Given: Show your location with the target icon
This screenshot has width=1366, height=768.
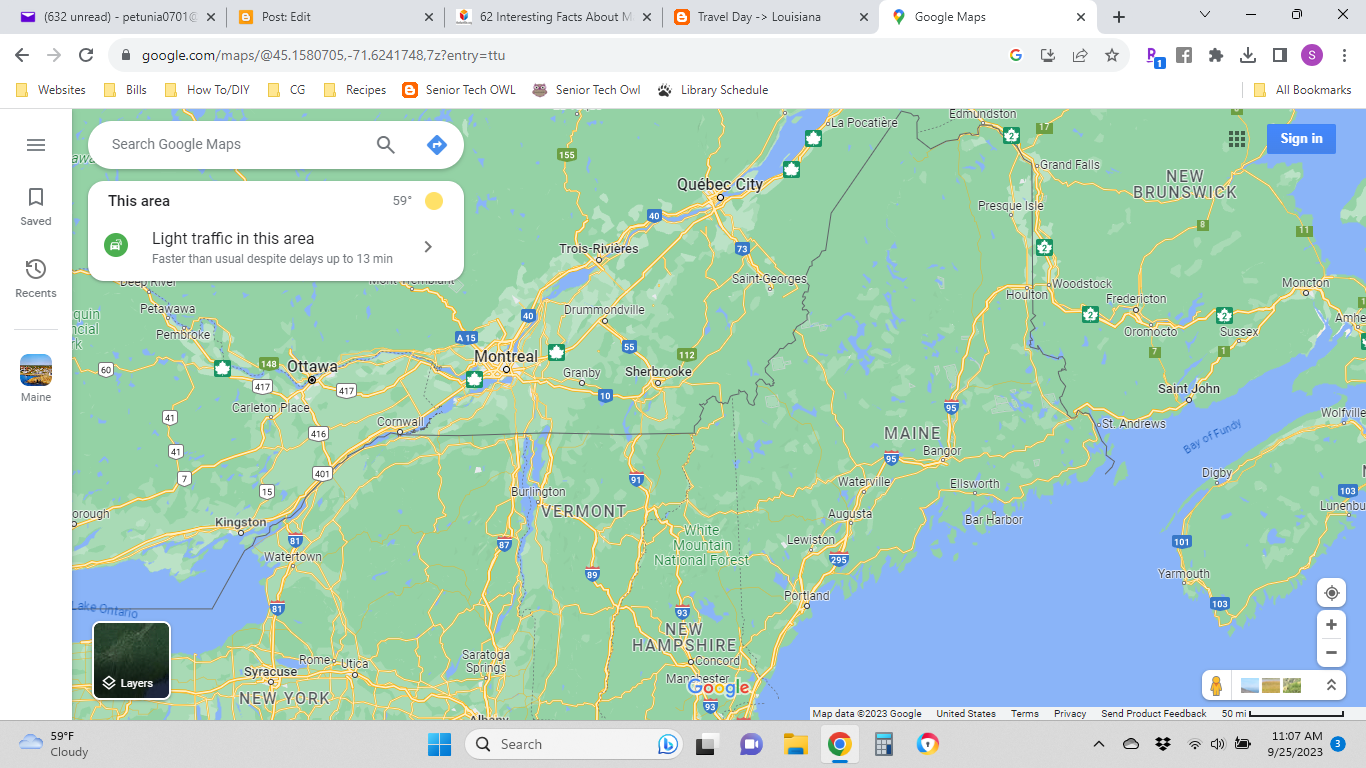Looking at the screenshot, I should (1331, 592).
